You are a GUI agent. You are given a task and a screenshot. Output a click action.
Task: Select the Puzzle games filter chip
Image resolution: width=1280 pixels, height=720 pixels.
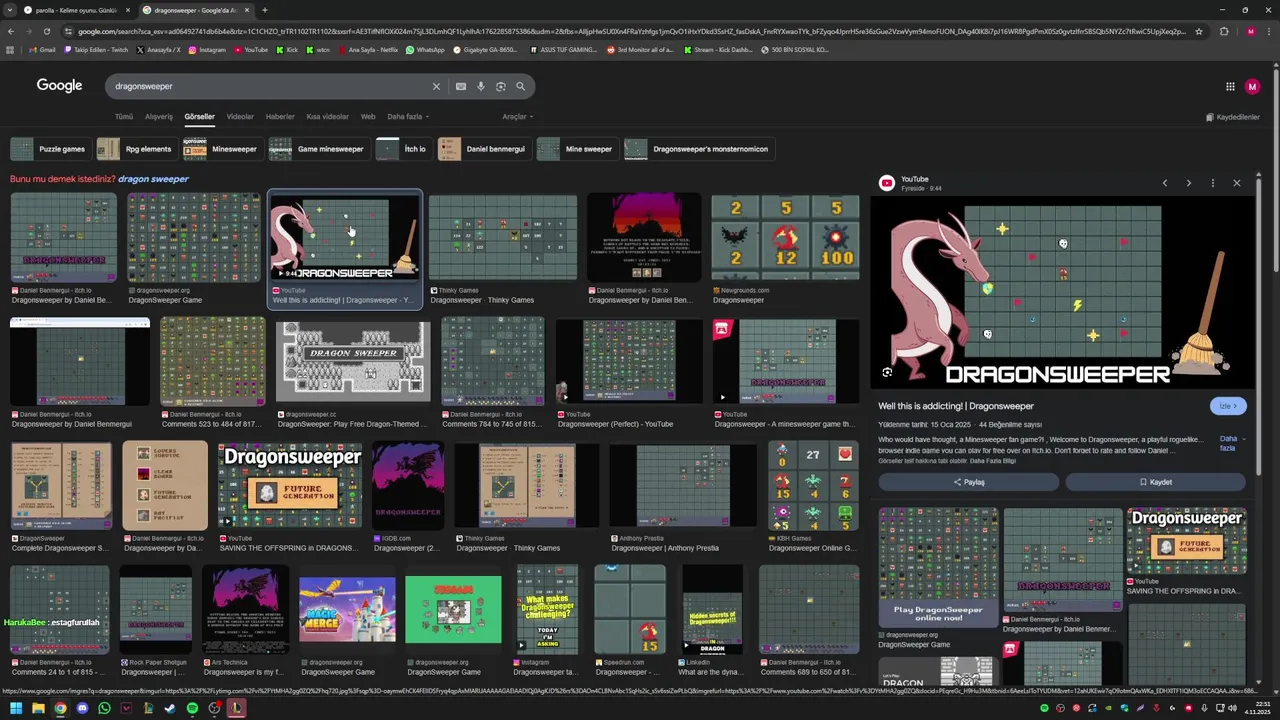click(50, 149)
